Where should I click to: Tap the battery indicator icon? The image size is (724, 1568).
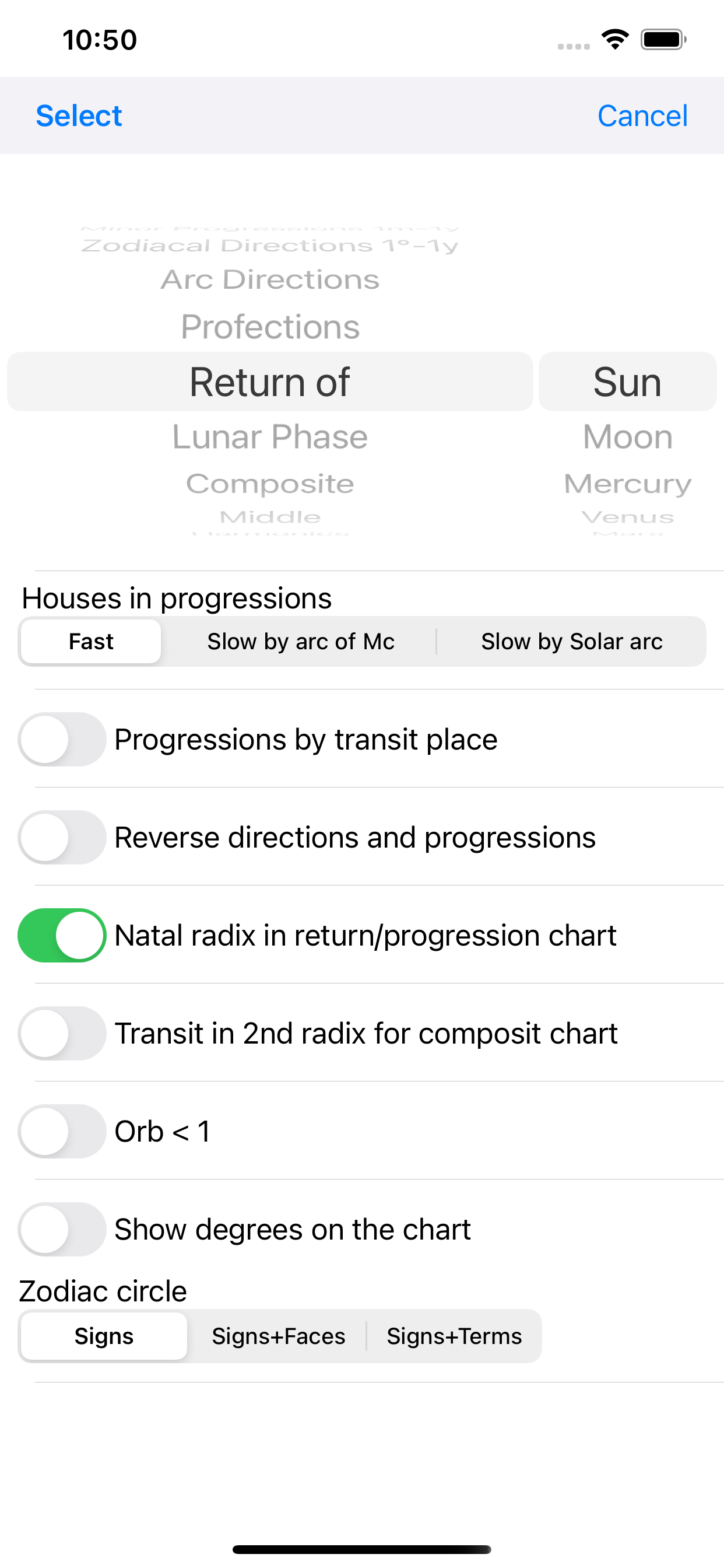(x=663, y=40)
